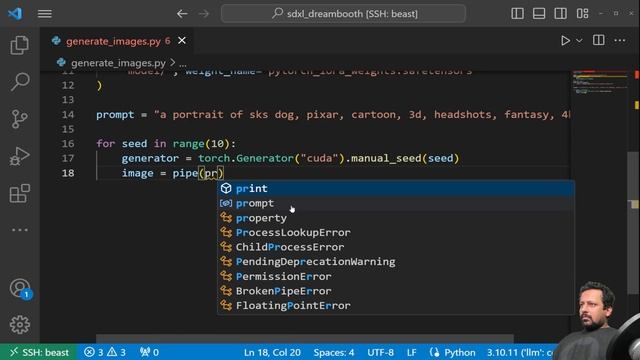Open the Accounts menu
Viewport: 640px width, 360px height.
(20, 289)
